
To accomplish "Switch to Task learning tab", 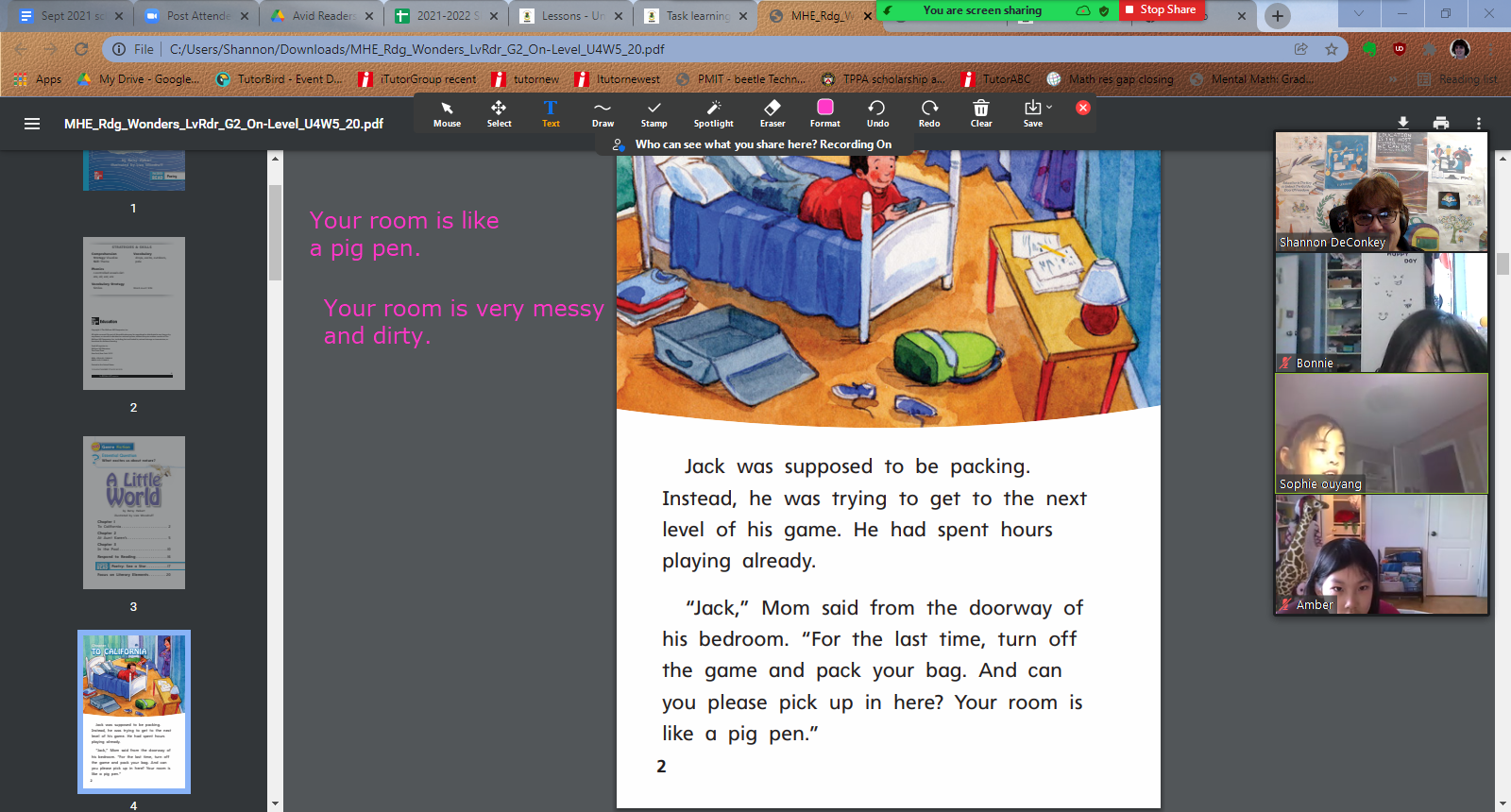I will pos(695,16).
